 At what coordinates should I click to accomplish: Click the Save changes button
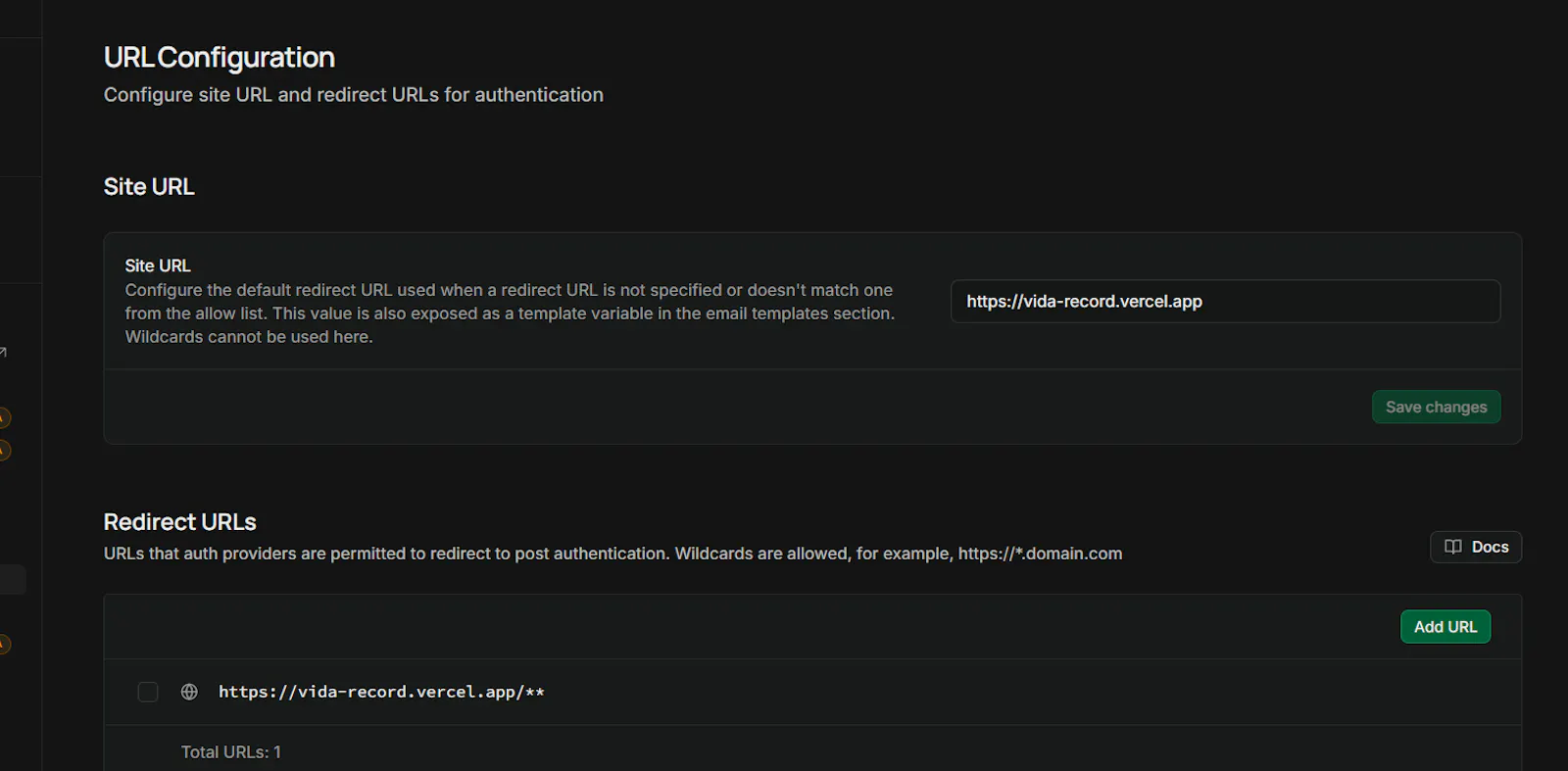1436,407
